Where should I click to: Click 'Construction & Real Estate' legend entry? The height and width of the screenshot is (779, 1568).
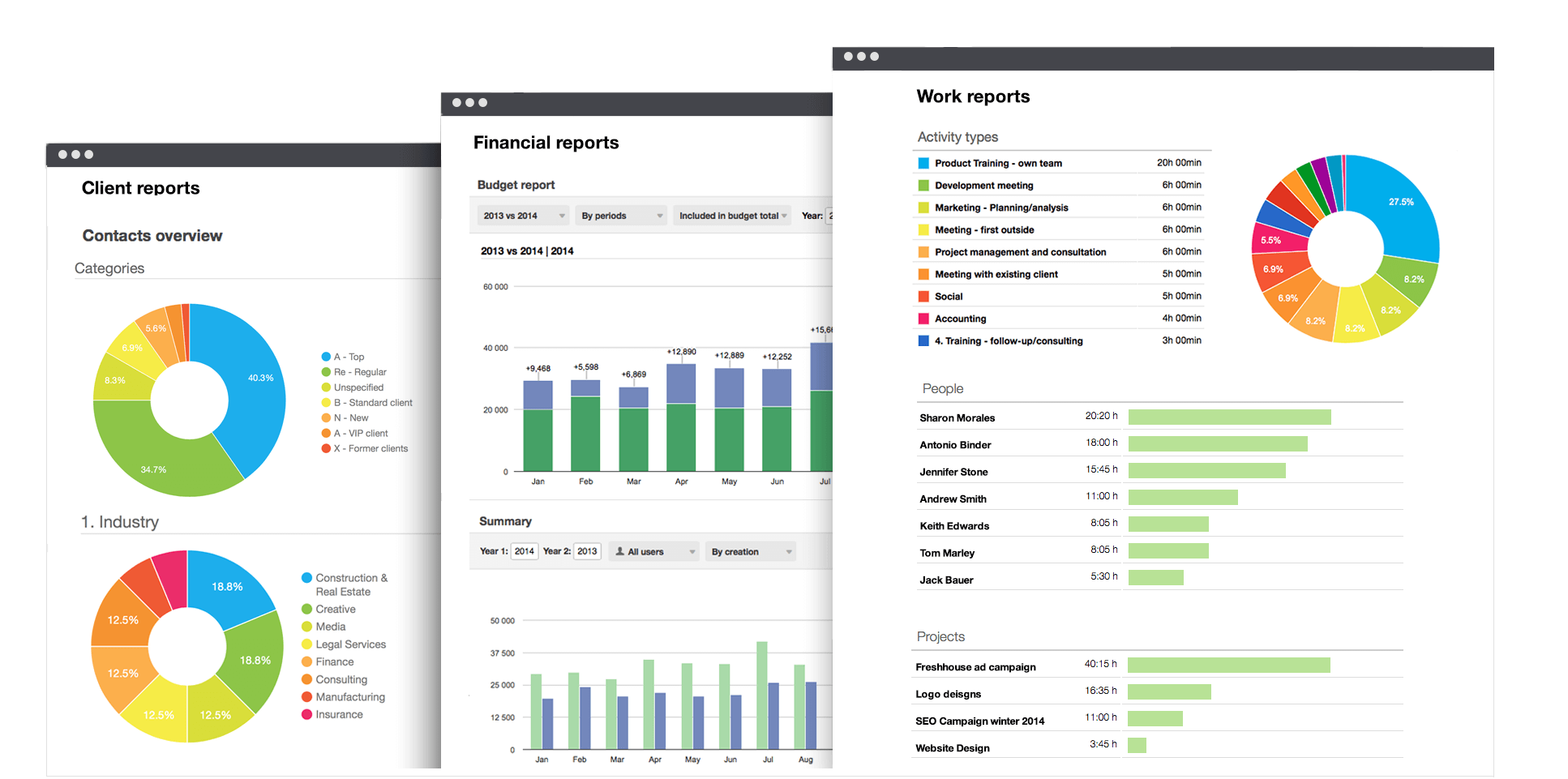(345, 584)
